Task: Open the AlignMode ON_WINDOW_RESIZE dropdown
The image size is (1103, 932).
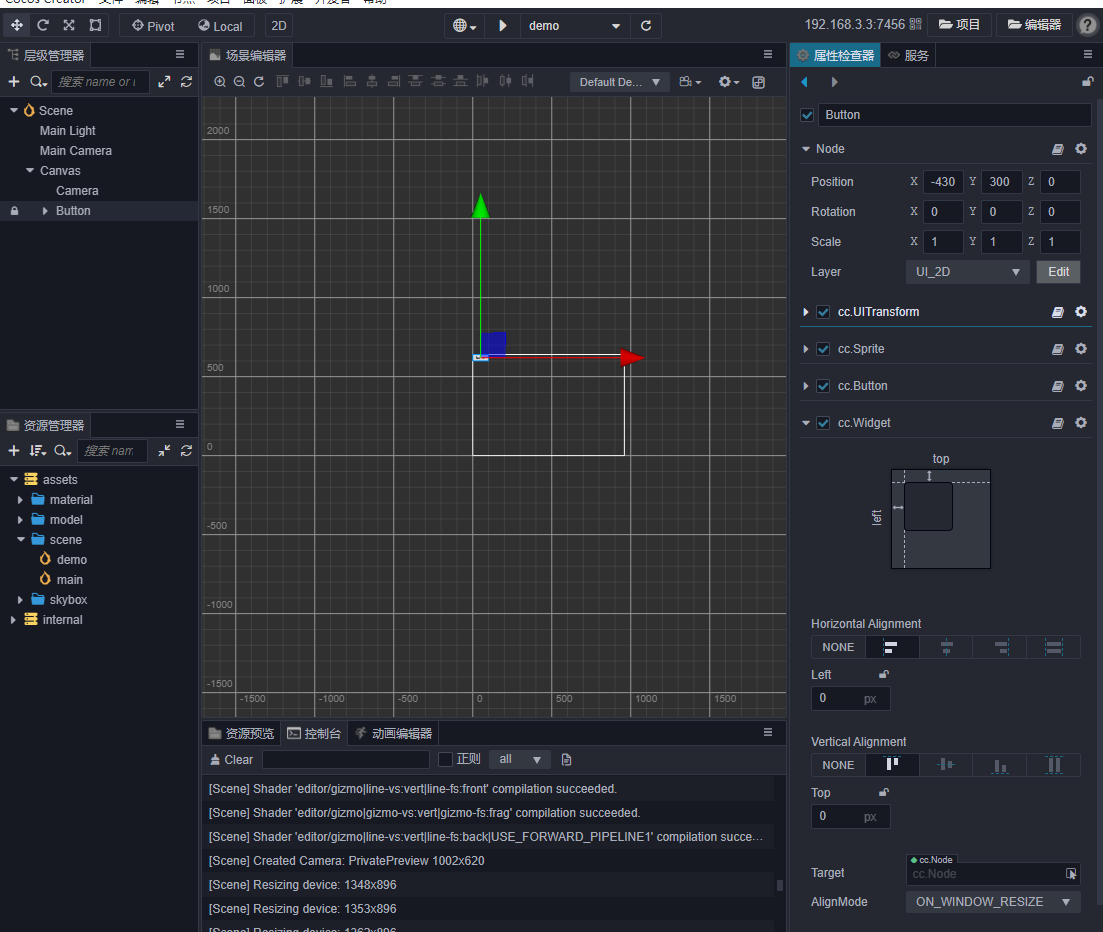Action: coord(992,902)
